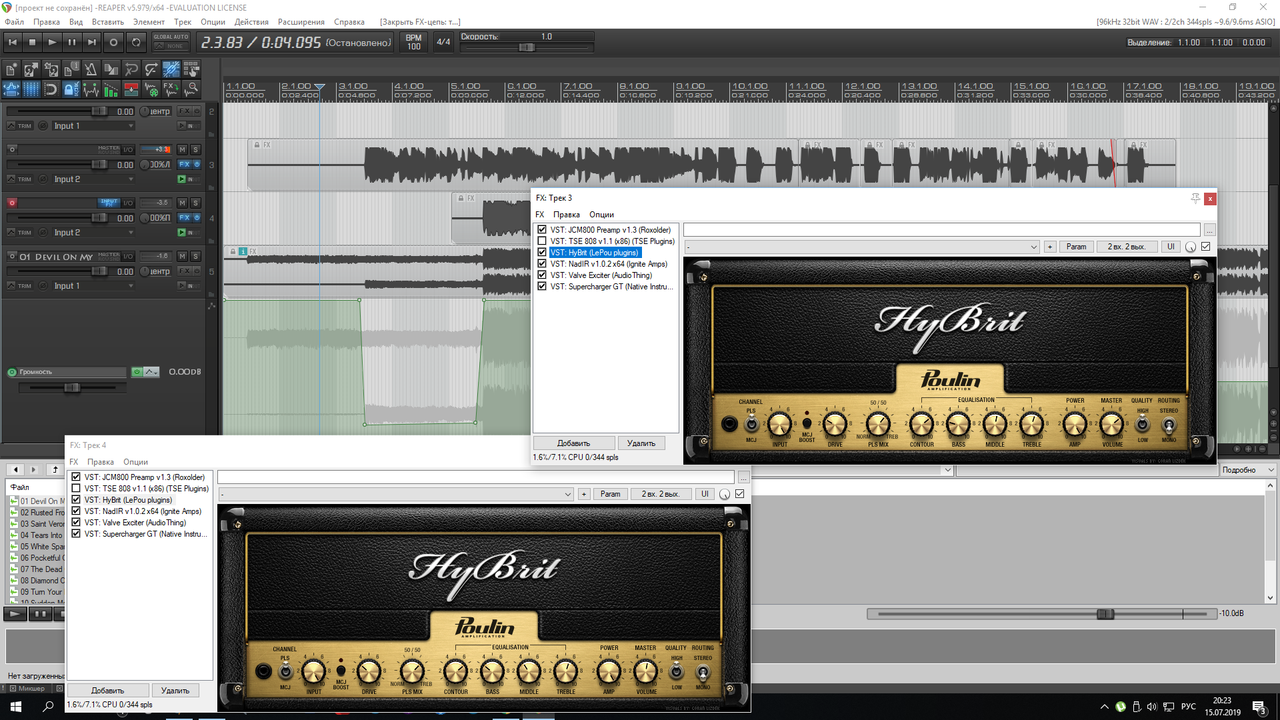Open the Input 1 dropdown of track 5

tap(93, 286)
